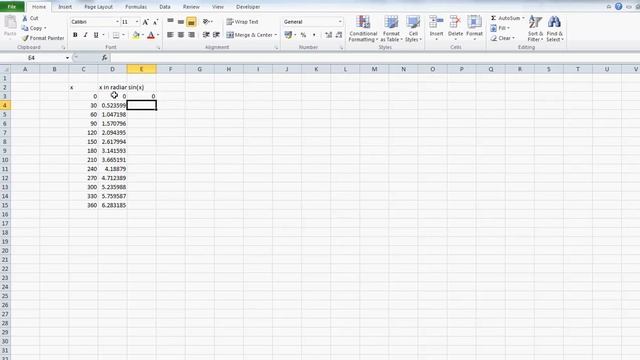Select row 4 header
Screen dimensions: 640x360
point(5,105)
